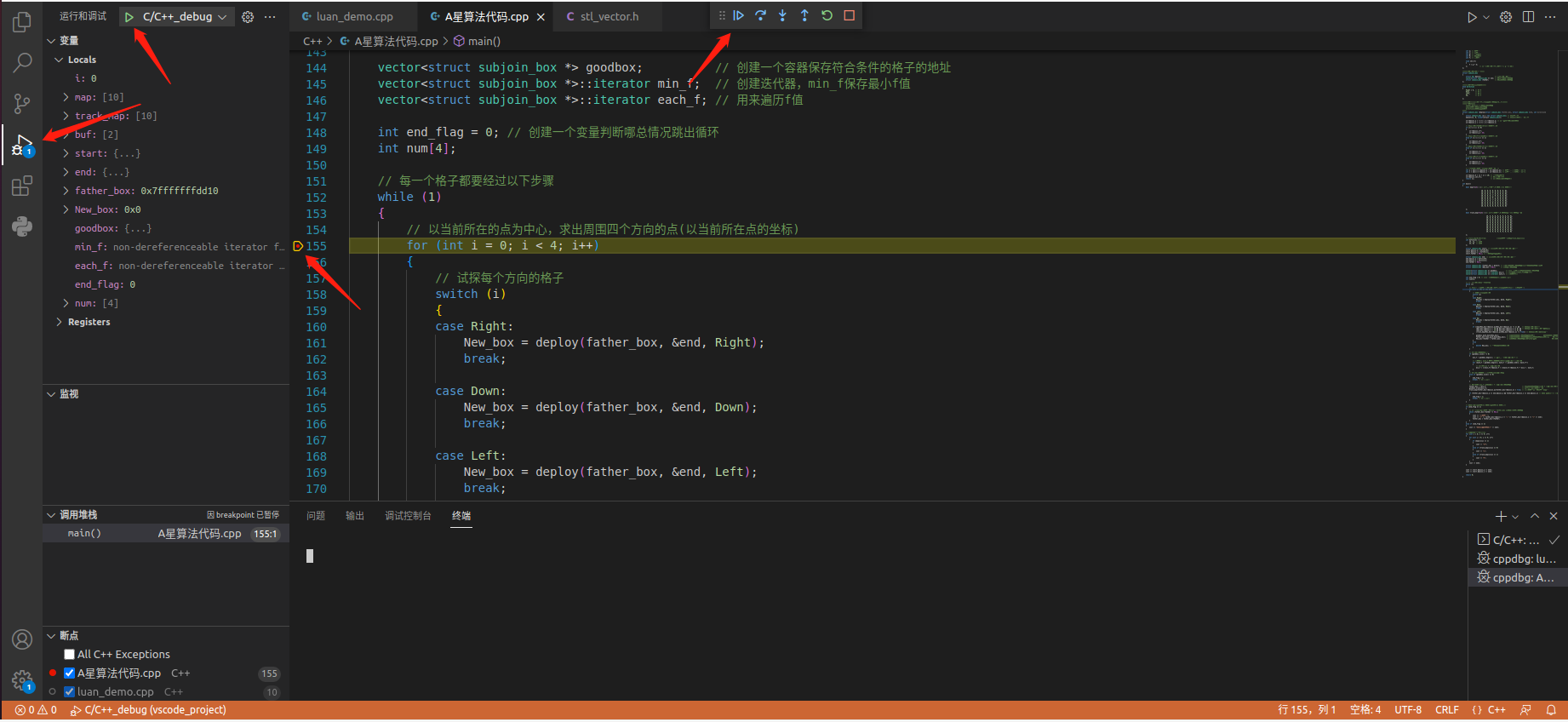Step out in debug toolbar
The height and width of the screenshot is (722, 1568).
point(804,15)
